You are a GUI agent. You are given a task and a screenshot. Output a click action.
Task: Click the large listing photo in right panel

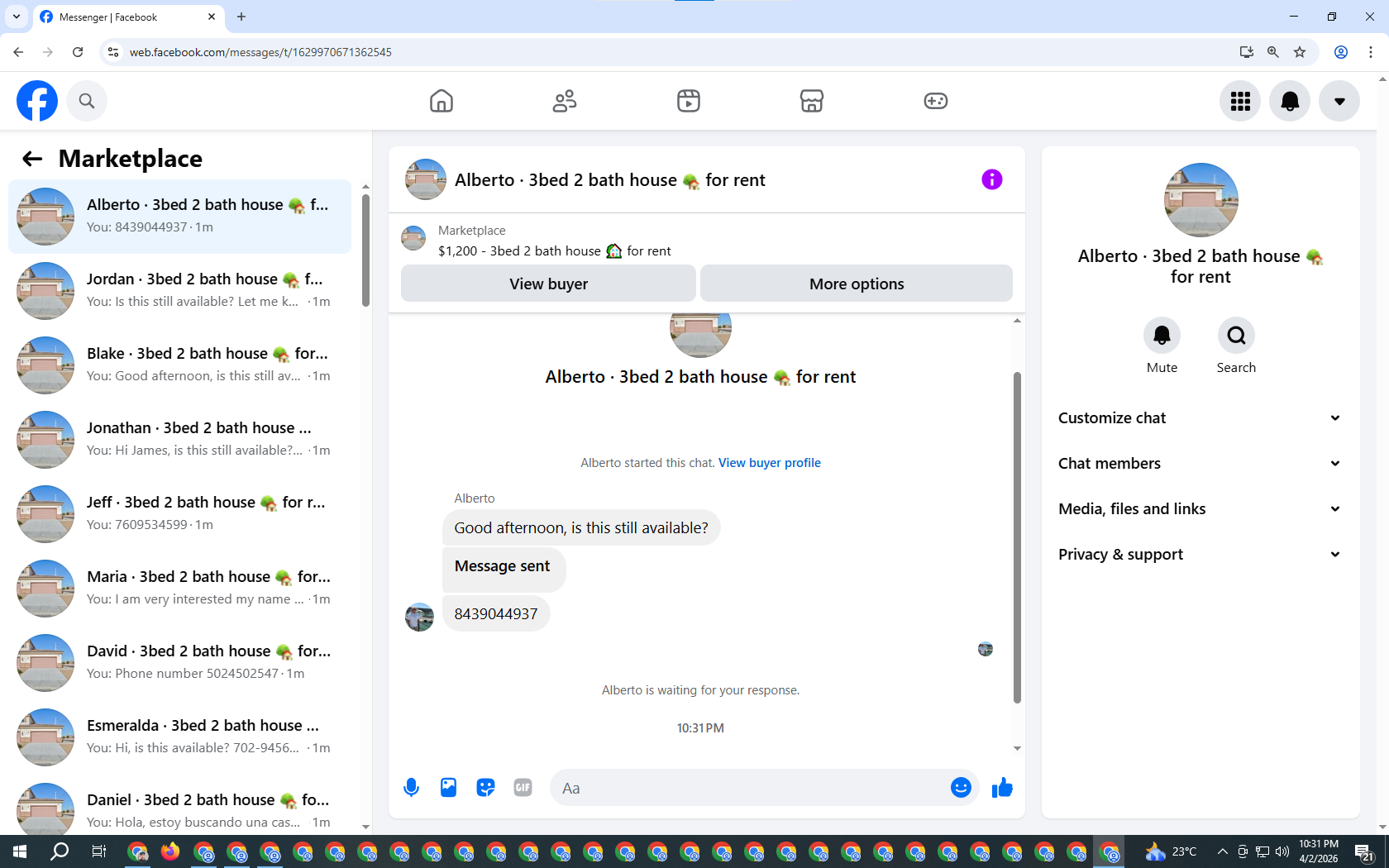[1200, 200]
